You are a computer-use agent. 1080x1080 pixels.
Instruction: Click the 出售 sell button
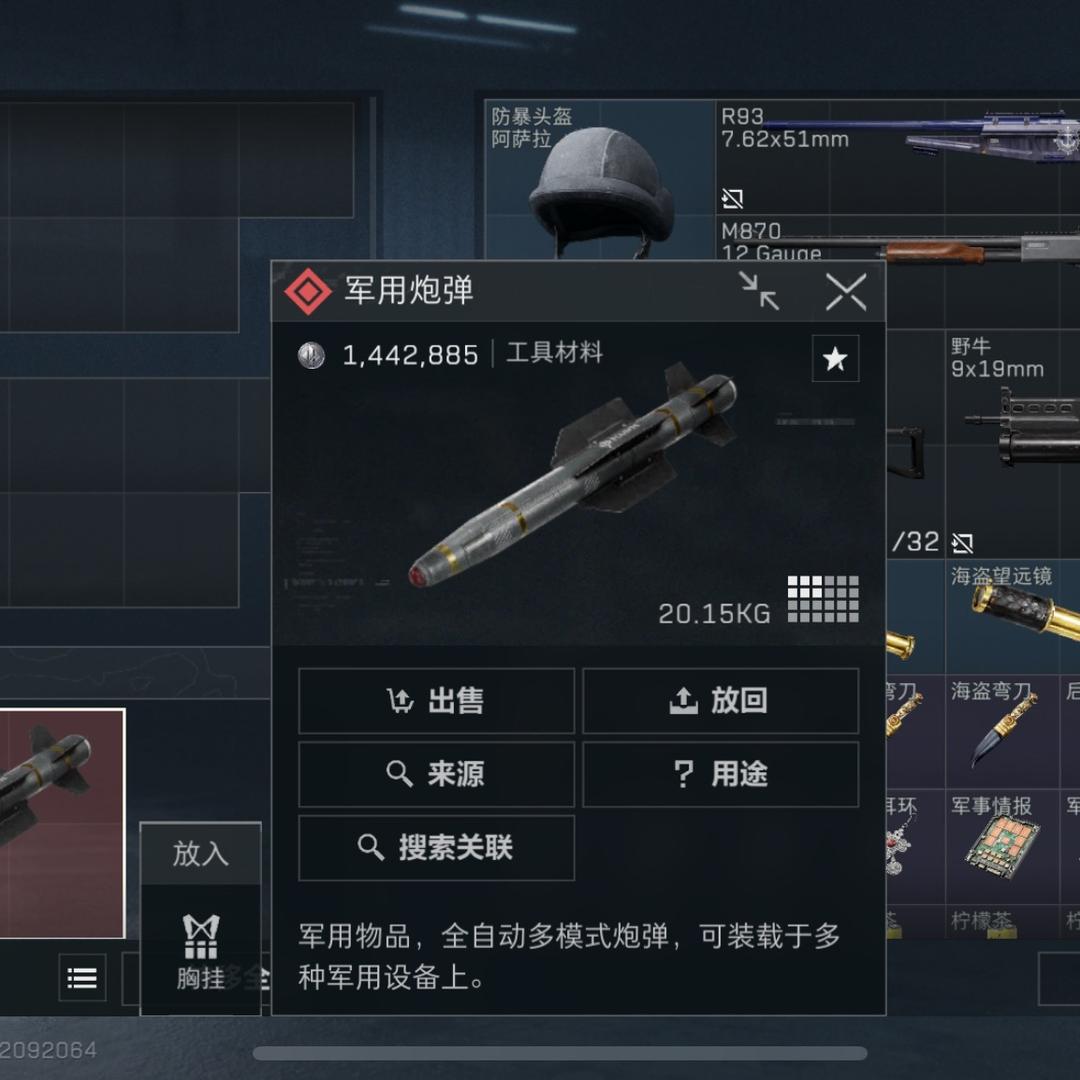click(436, 700)
